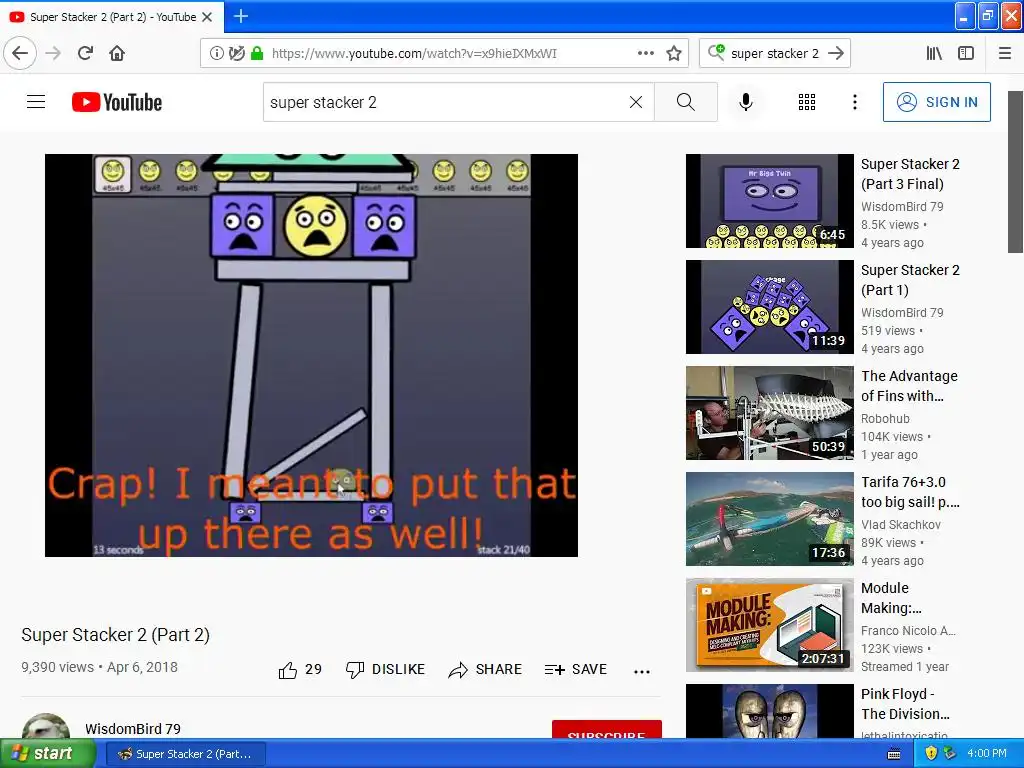
Task: Open the WisdomBird 79 channel name under video
Action: coord(133,729)
